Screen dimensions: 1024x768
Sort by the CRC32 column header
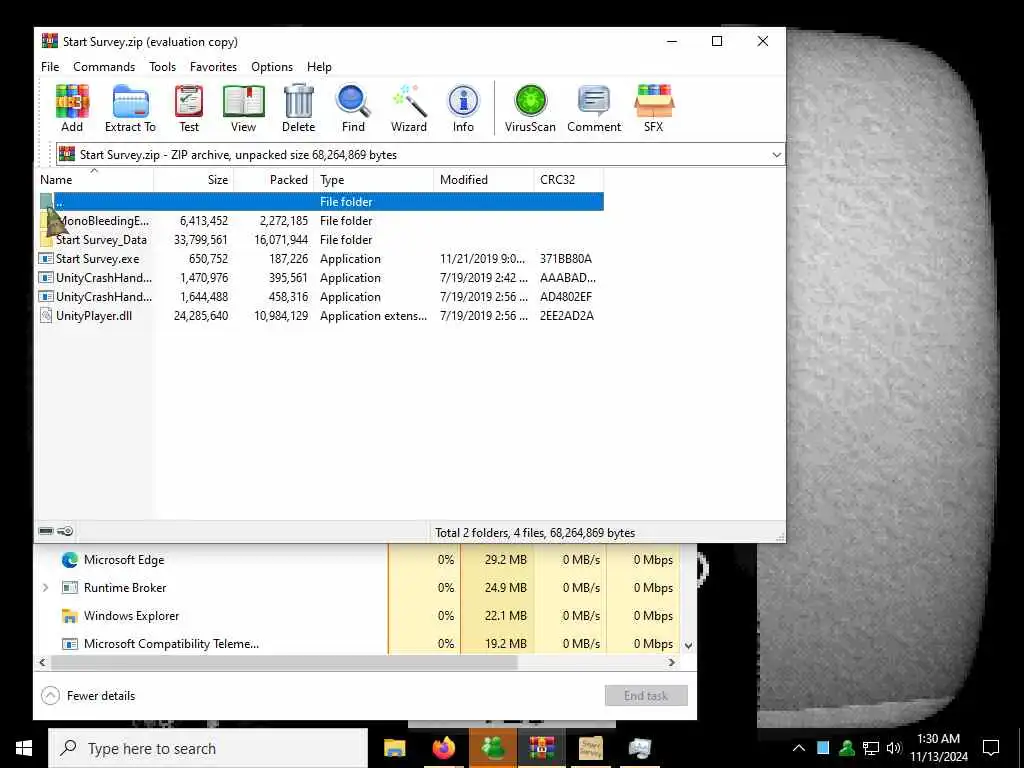pyautogui.click(x=568, y=180)
